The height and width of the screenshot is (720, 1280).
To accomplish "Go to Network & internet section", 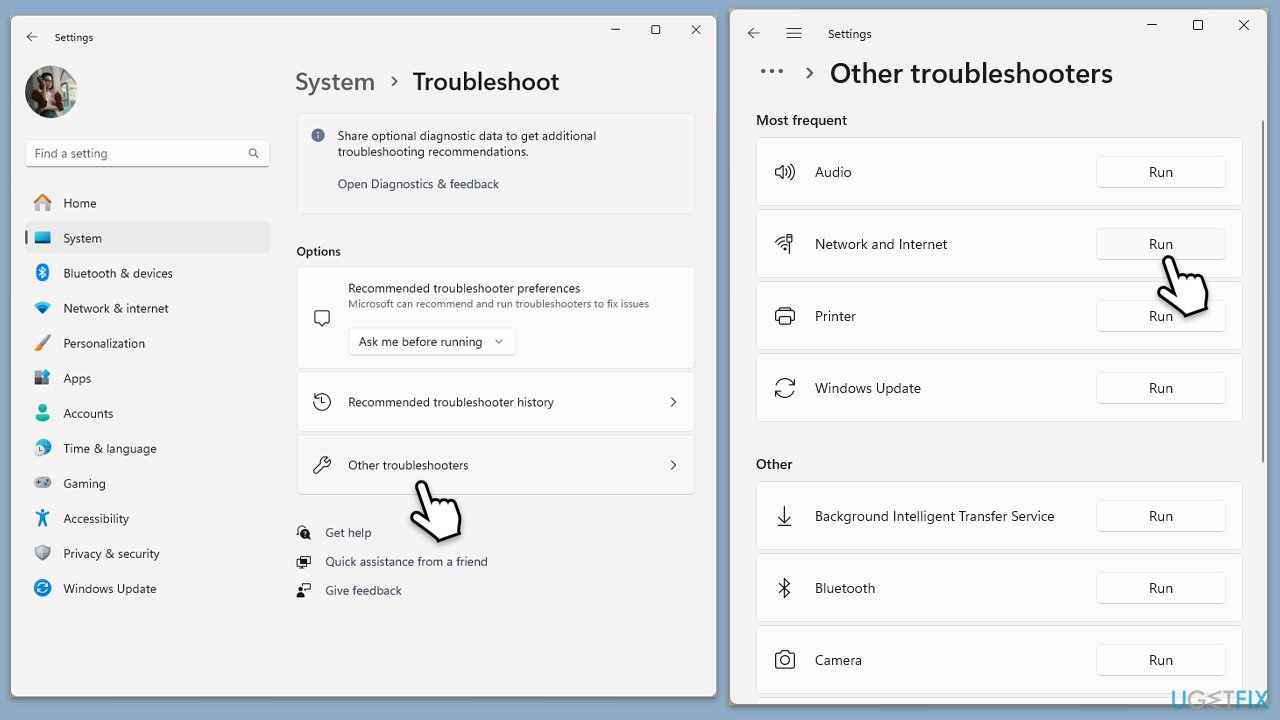I will pos(115,308).
